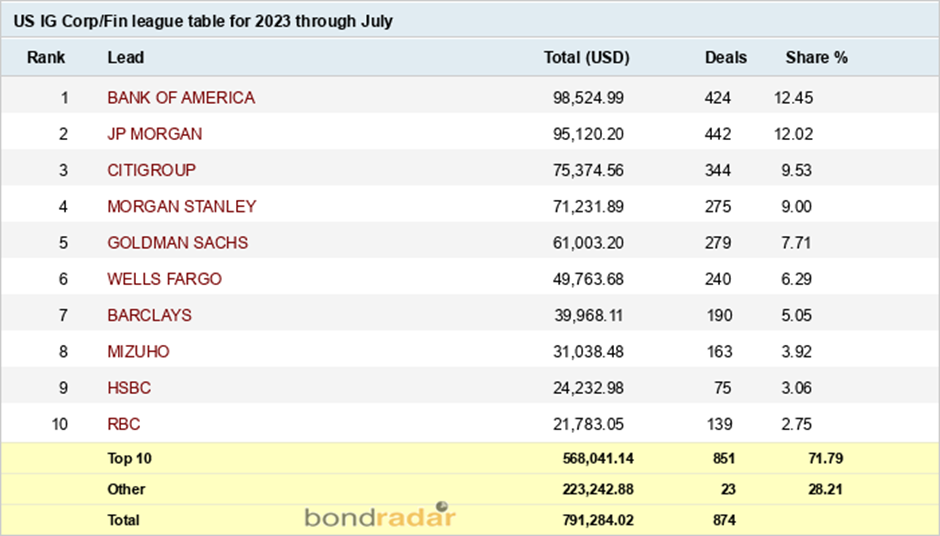
Task: Select total value 21,783.05
Action: (588, 424)
